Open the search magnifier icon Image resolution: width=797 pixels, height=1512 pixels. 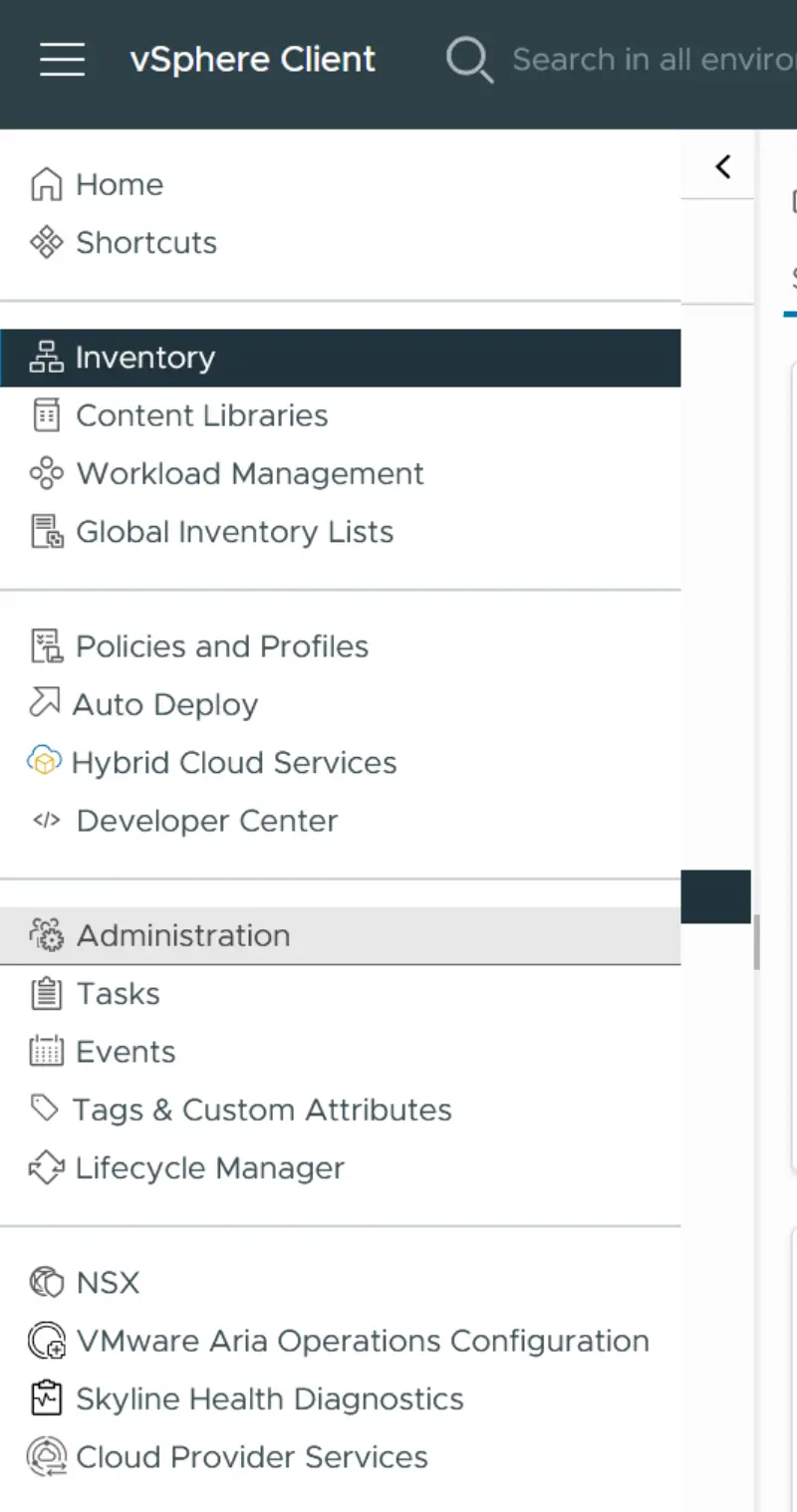click(x=468, y=59)
